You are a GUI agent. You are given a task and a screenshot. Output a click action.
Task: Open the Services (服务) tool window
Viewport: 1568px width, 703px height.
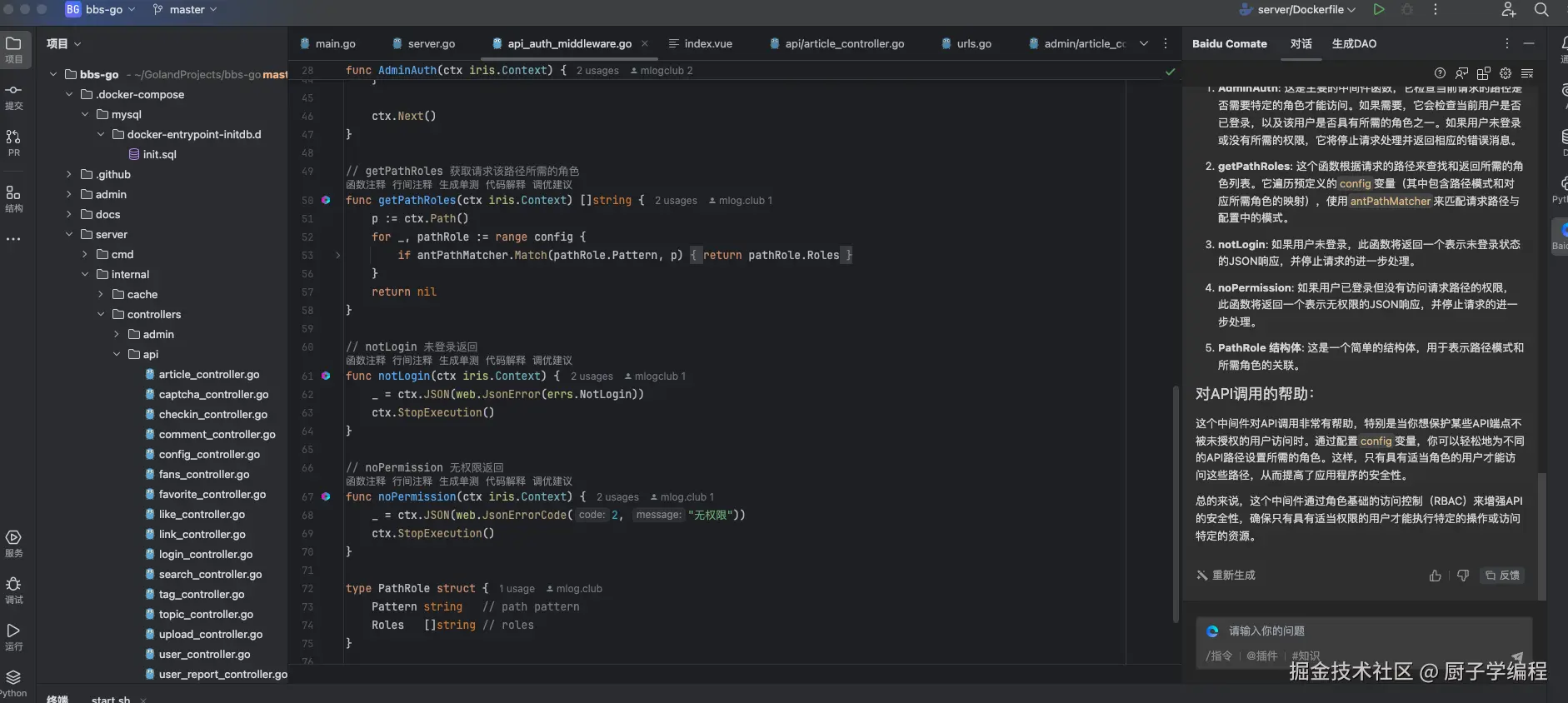pyautogui.click(x=14, y=543)
